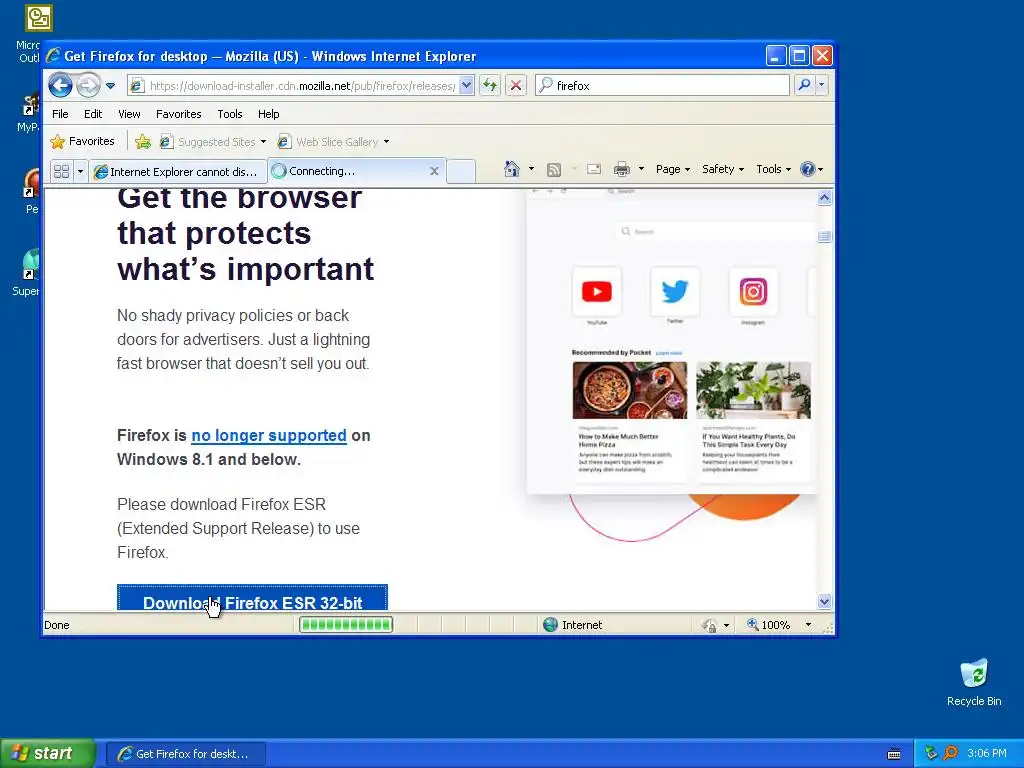
Task: Open a new blank tab
Action: [x=462, y=171]
